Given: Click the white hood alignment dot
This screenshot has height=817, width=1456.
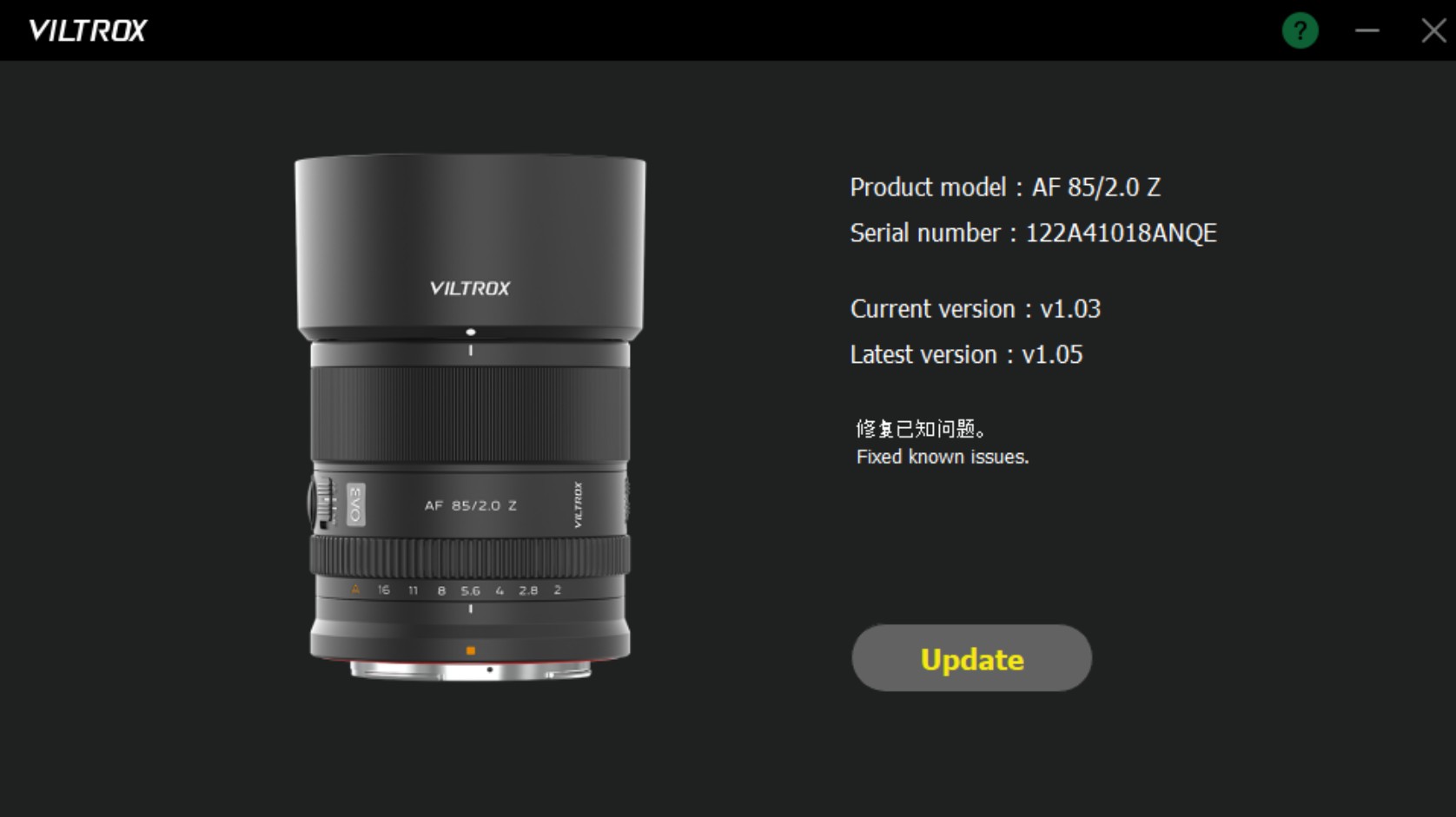Looking at the screenshot, I should point(471,332).
